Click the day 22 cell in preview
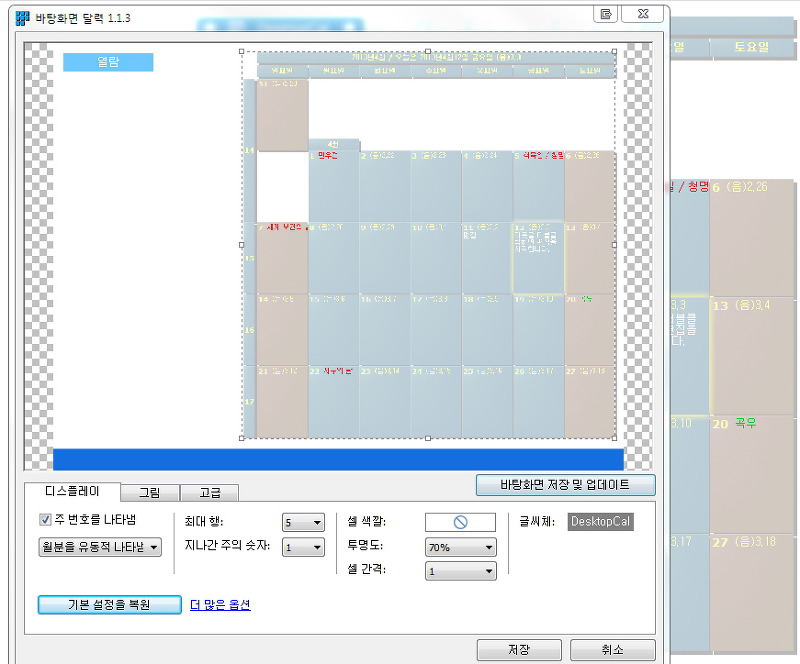 pyautogui.click(x=334, y=402)
